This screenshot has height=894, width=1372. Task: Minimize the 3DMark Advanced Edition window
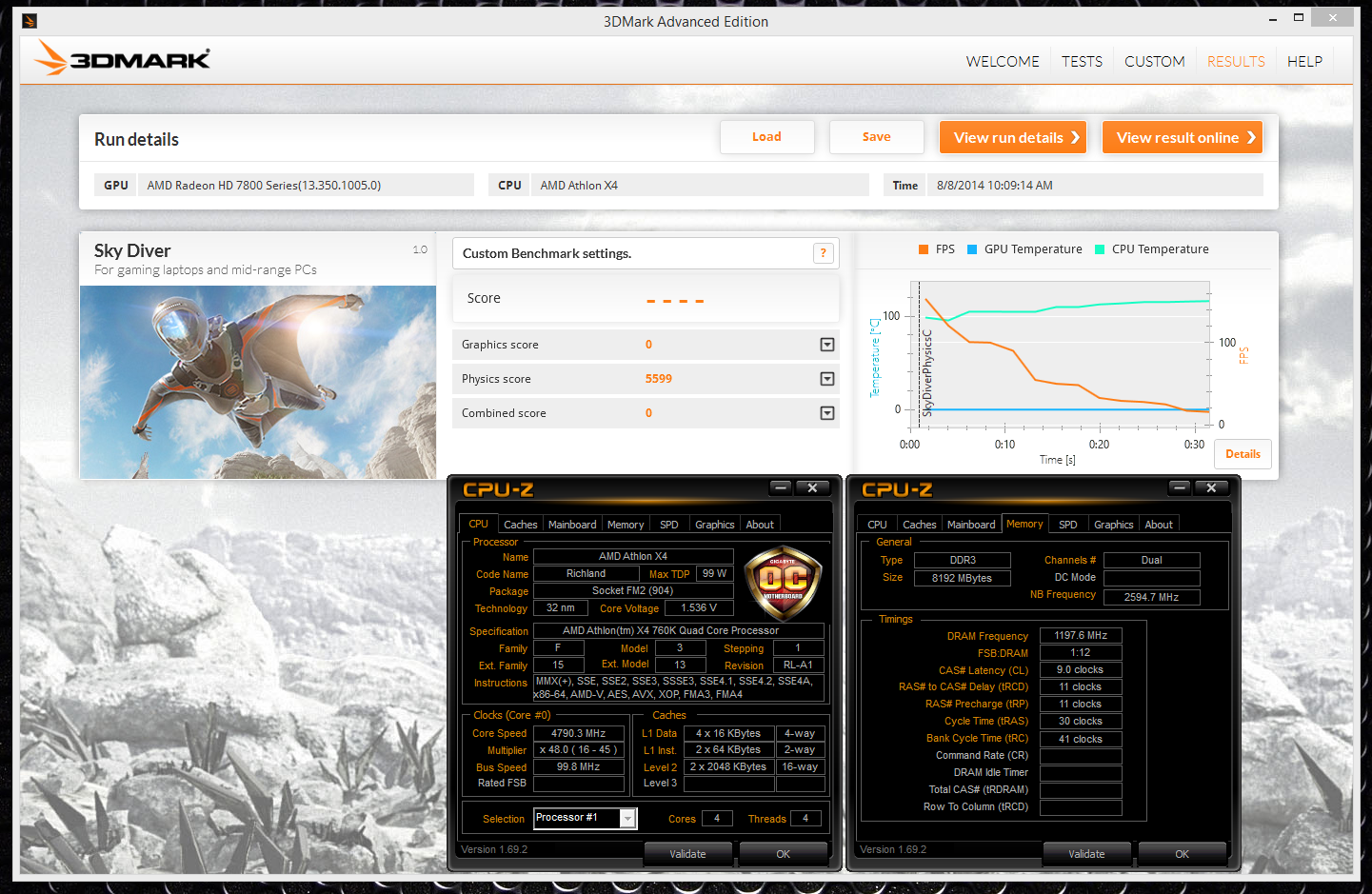coord(1273,18)
